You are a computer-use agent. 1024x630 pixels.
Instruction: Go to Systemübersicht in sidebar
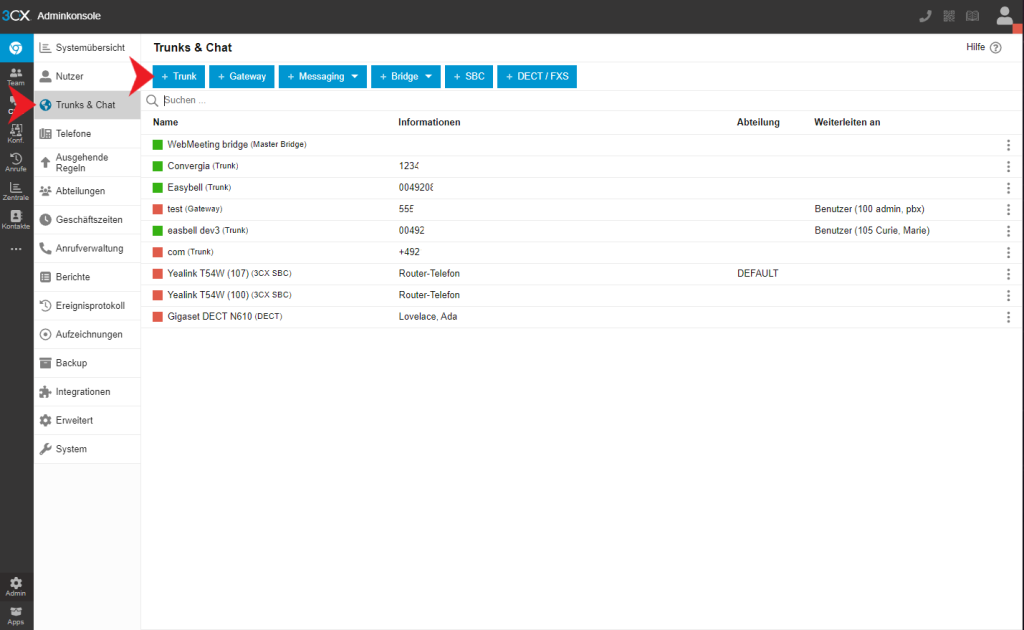[x=89, y=47]
